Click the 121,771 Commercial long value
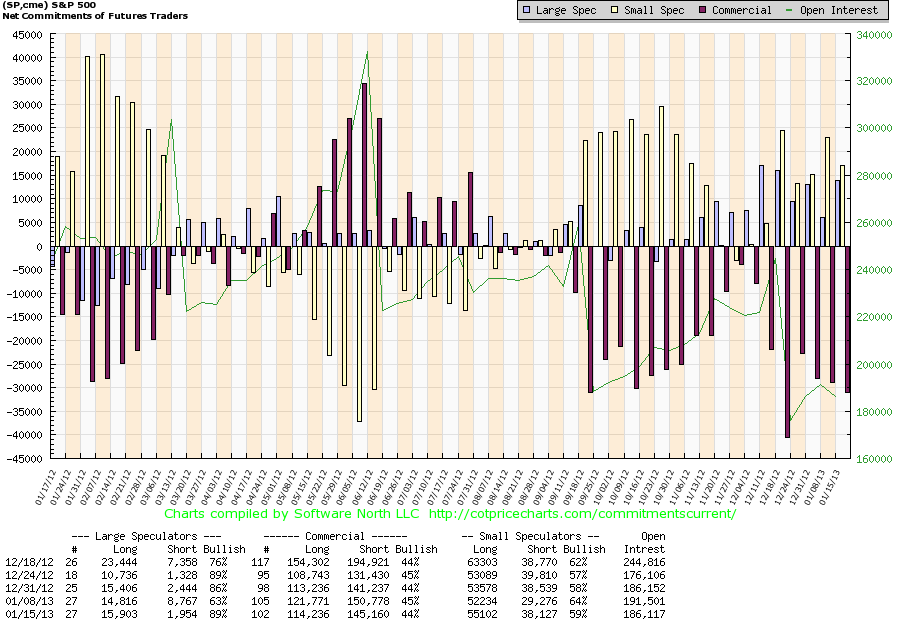This screenshot has height=620, width=900. click(x=308, y=601)
